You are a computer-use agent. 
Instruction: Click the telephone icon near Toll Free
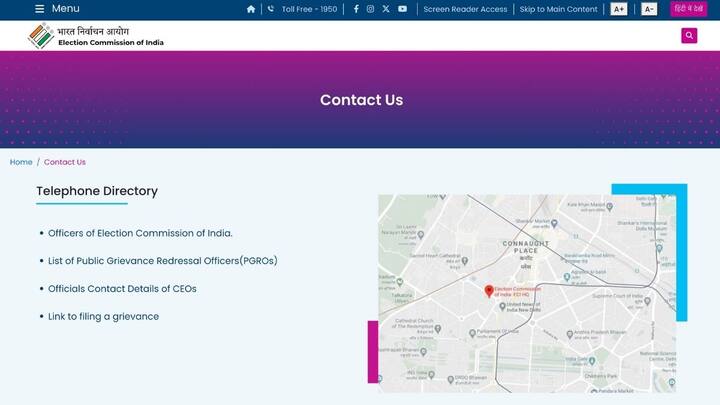[270, 9]
